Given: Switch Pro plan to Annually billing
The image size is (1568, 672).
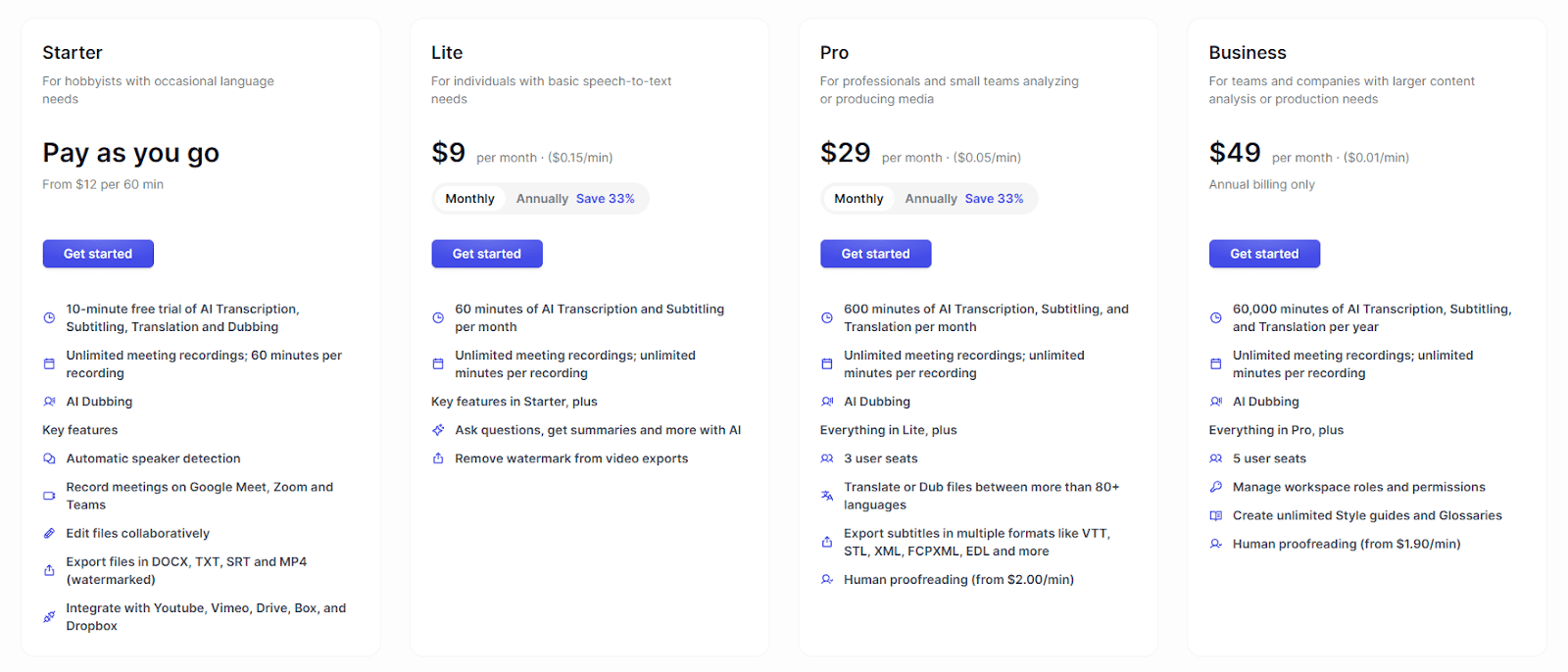Looking at the screenshot, I should (931, 199).
